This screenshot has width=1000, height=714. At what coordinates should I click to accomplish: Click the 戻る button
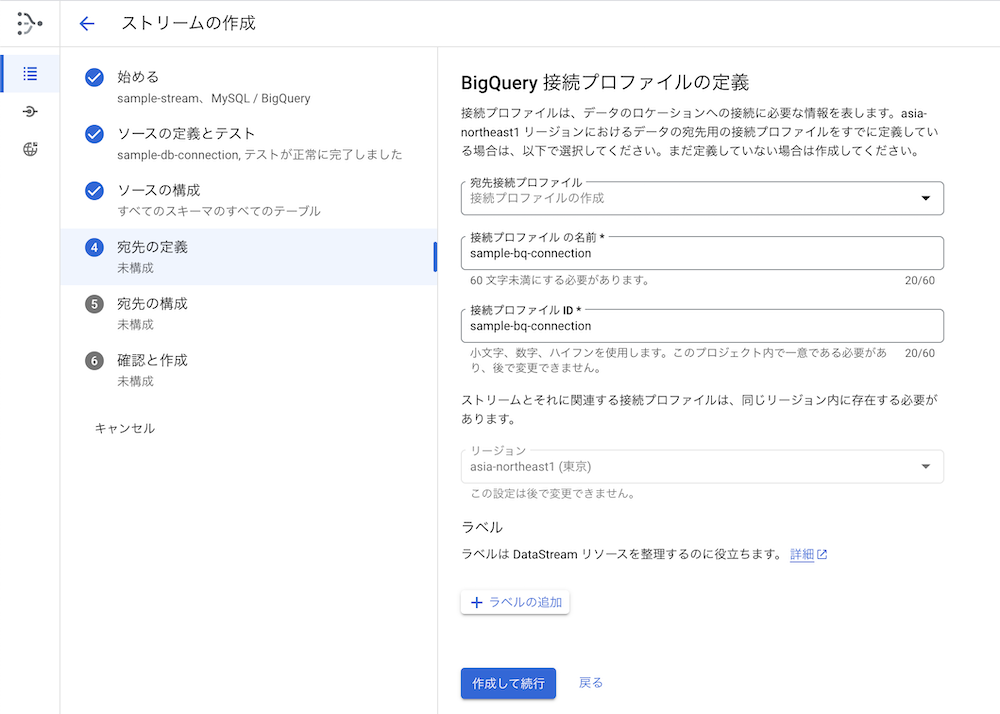coord(591,683)
